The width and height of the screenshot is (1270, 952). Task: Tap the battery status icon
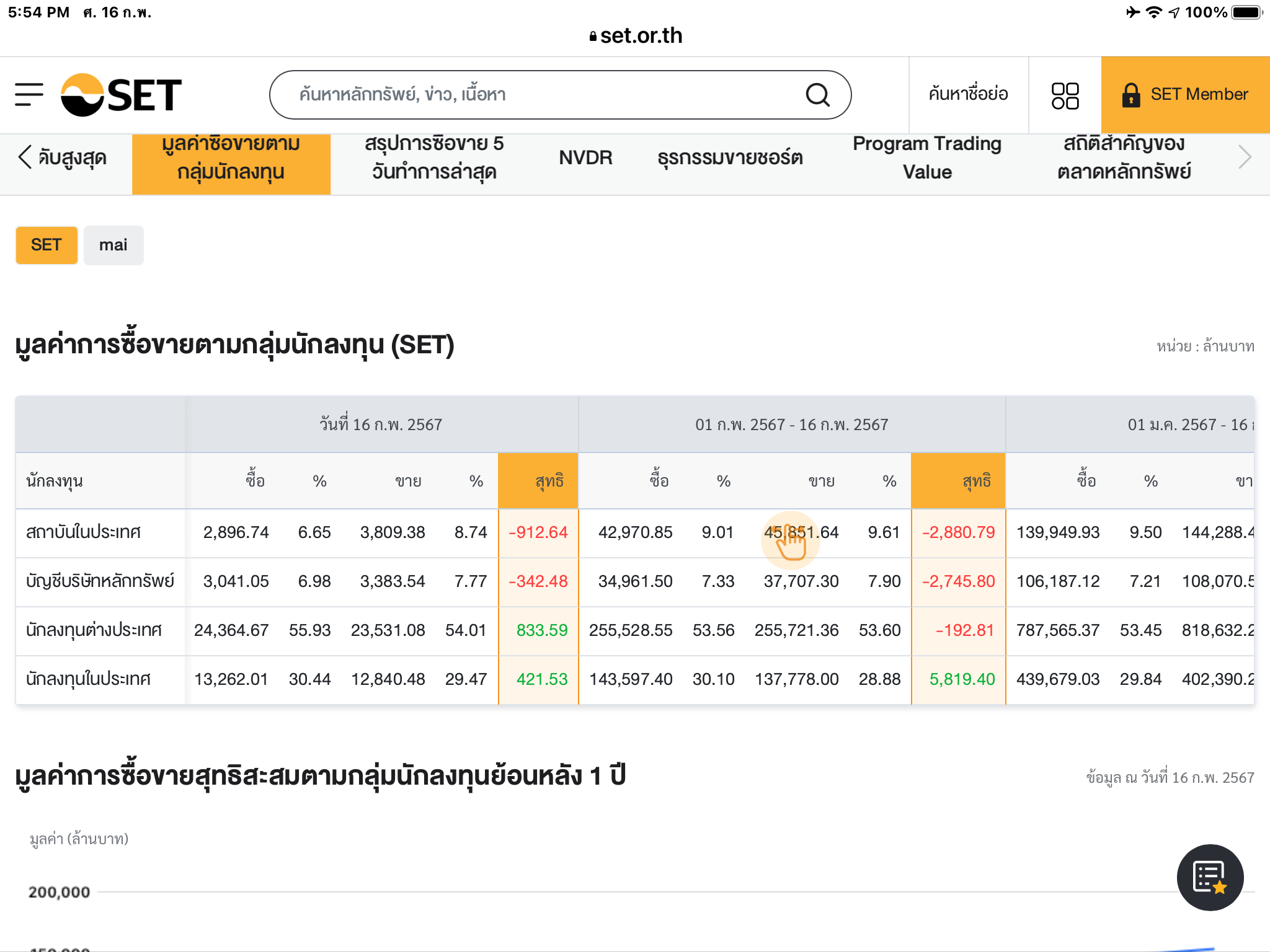click(1246, 12)
